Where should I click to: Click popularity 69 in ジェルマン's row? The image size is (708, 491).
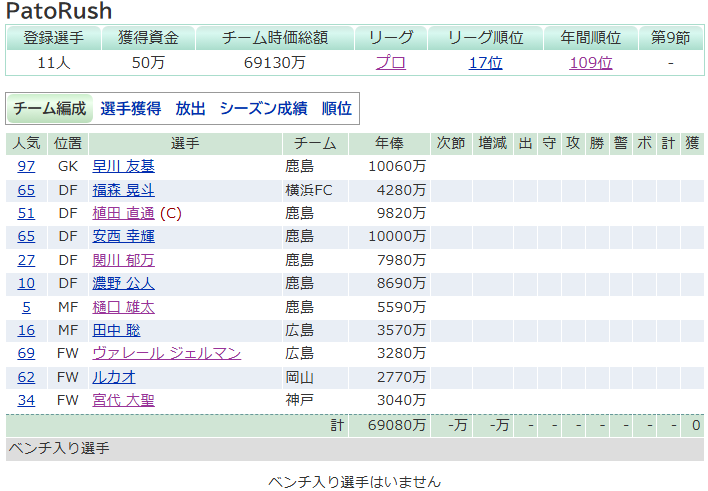point(26,353)
